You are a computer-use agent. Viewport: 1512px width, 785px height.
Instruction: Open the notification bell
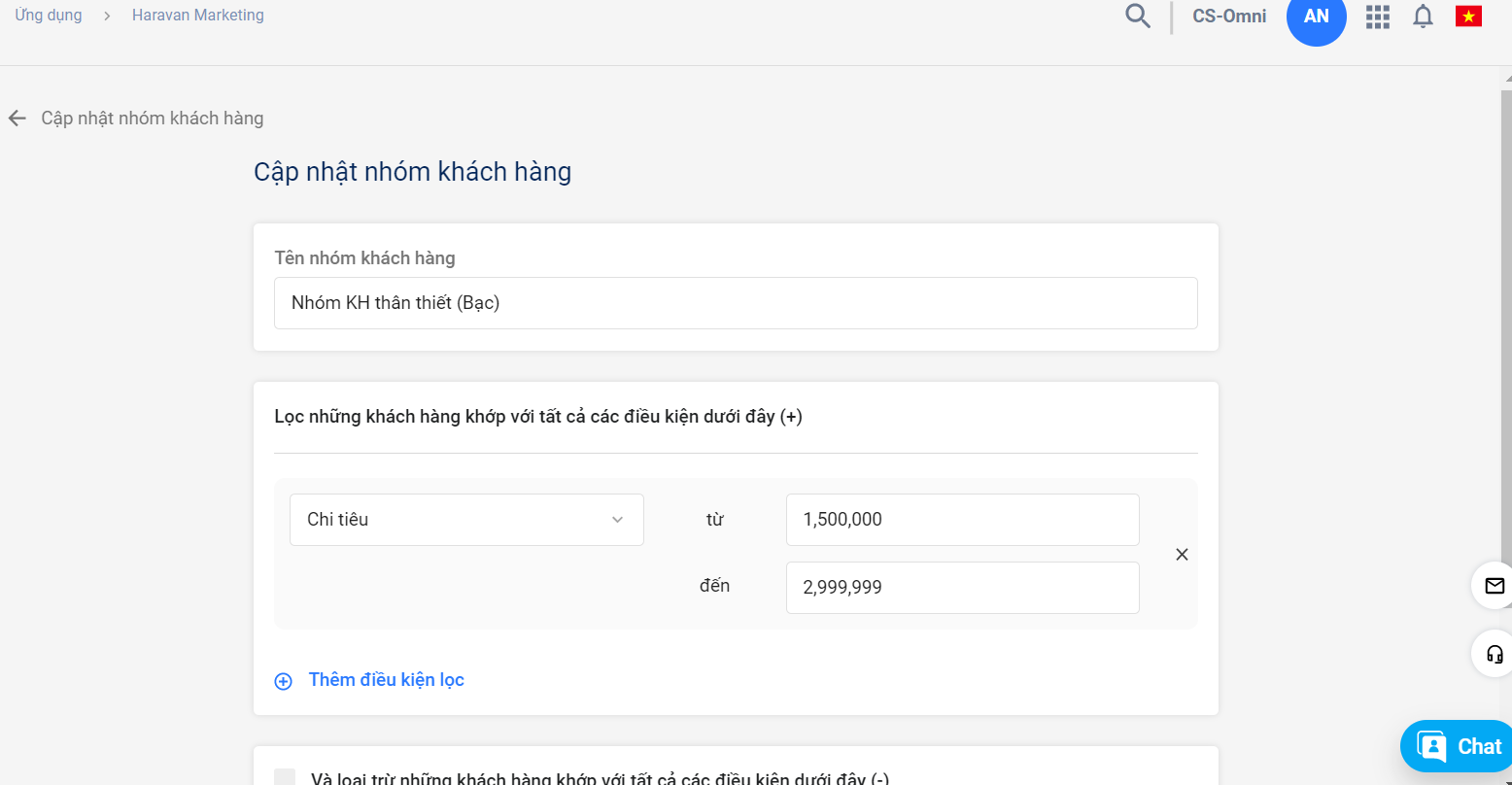(1423, 17)
